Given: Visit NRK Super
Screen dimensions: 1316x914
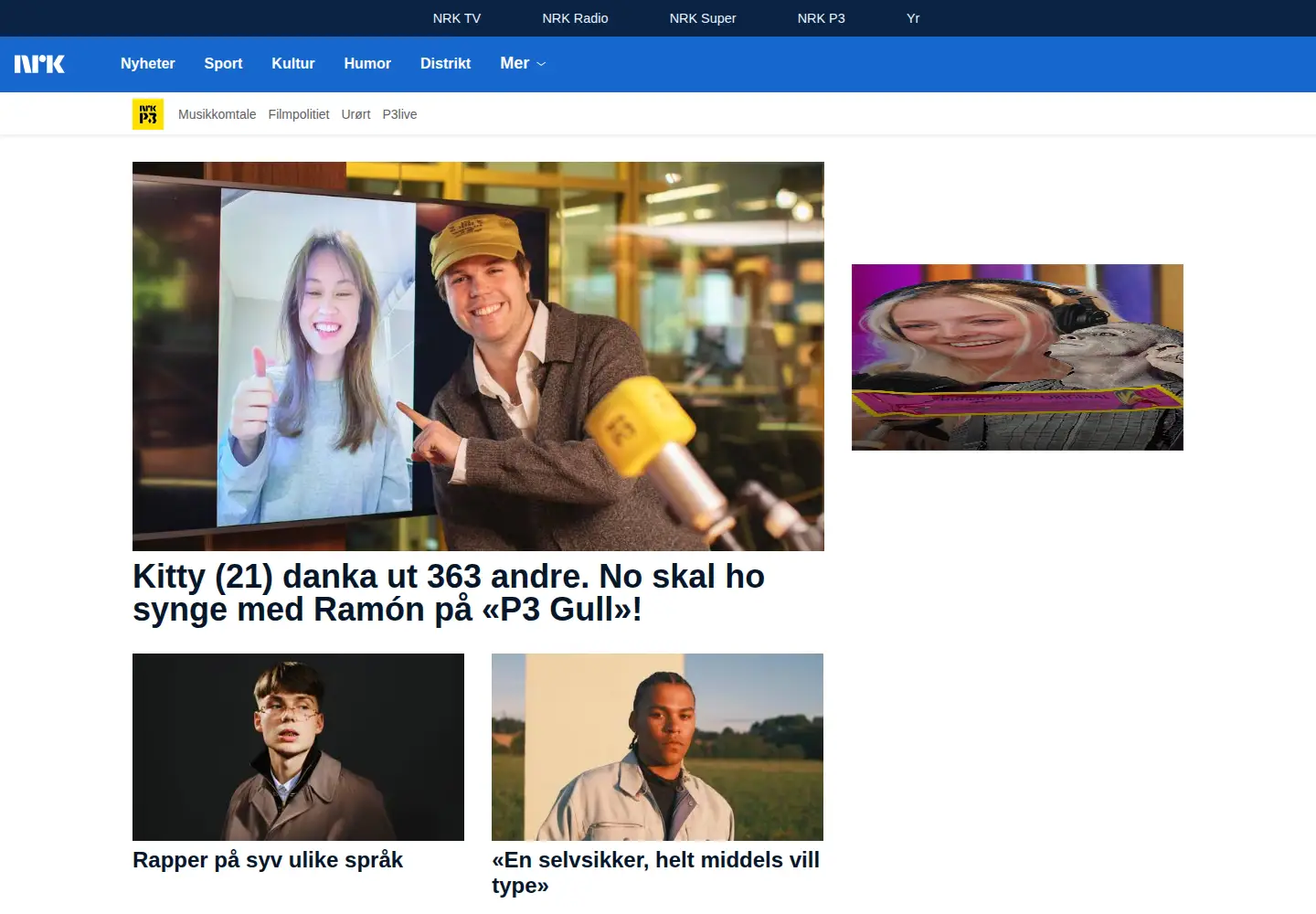Looking at the screenshot, I should (x=703, y=18).
